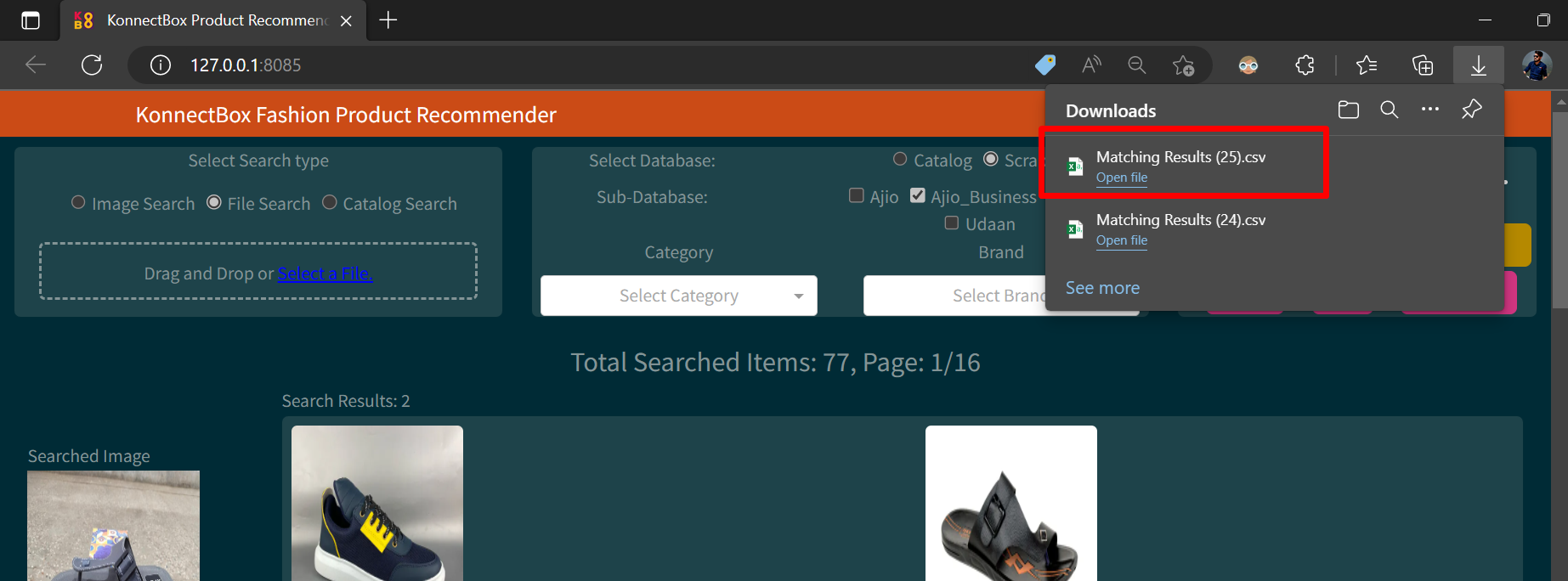Uncheck the Ajio_Business checkbox
The height and width of the screenshot is (581, 1568).
pyautogui.click(x=917, y=196)
